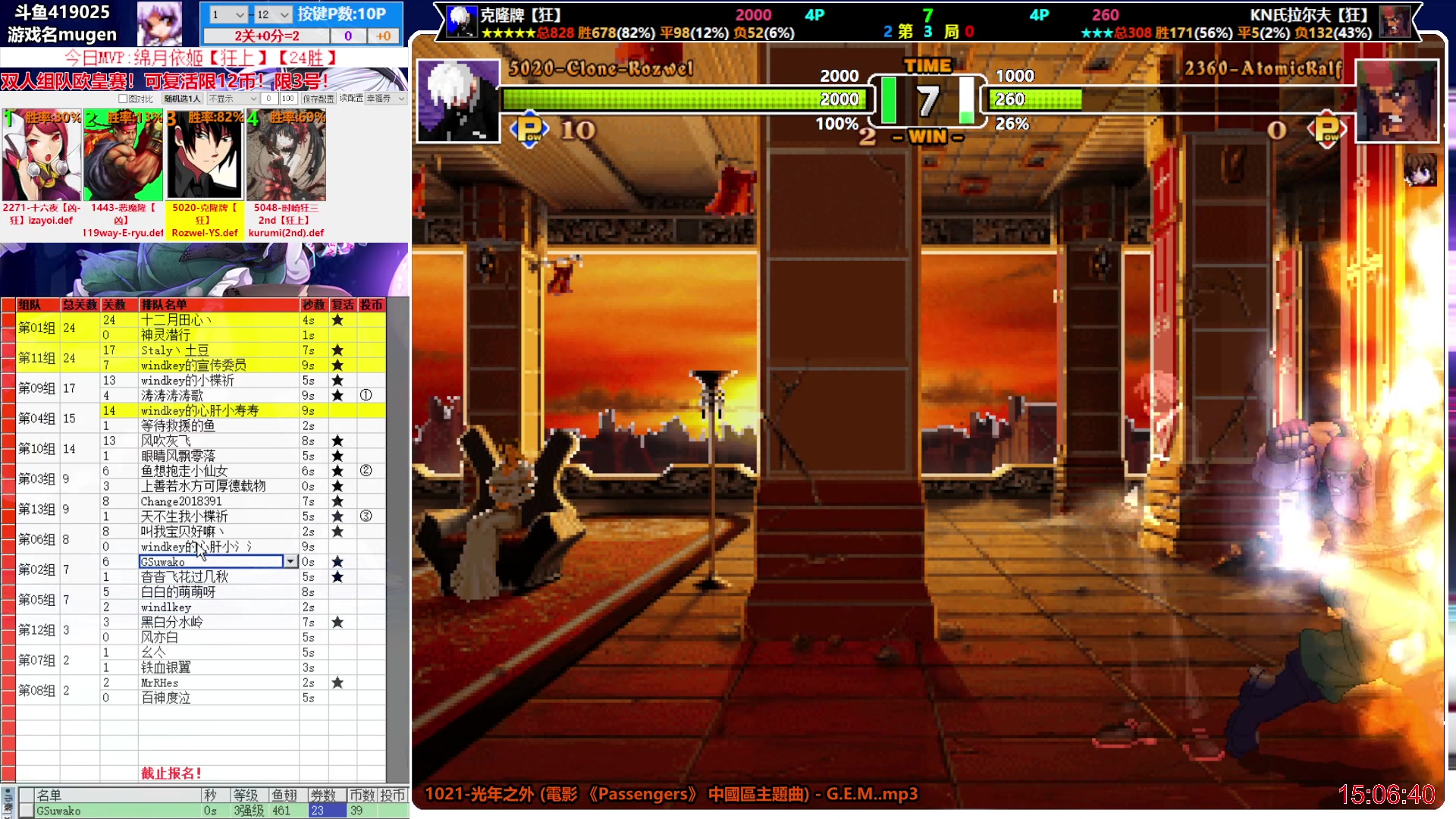This screenshot has height=819, width=1456.
Task: Click the 读配置 button
Action: click(350, 99)
